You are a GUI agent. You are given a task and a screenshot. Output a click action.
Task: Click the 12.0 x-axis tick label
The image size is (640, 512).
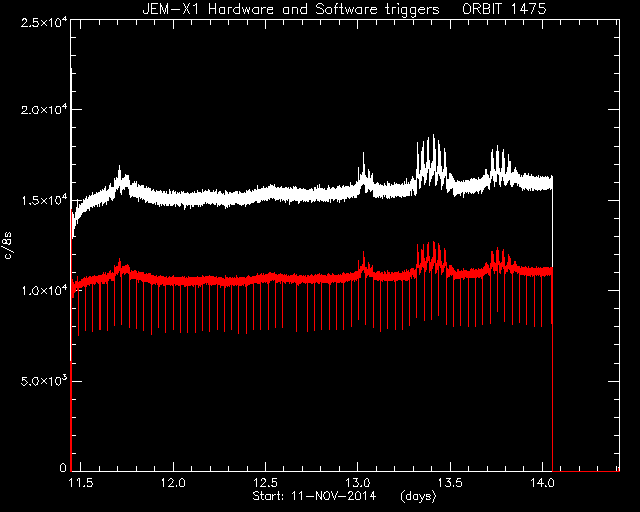click(173, 483)
